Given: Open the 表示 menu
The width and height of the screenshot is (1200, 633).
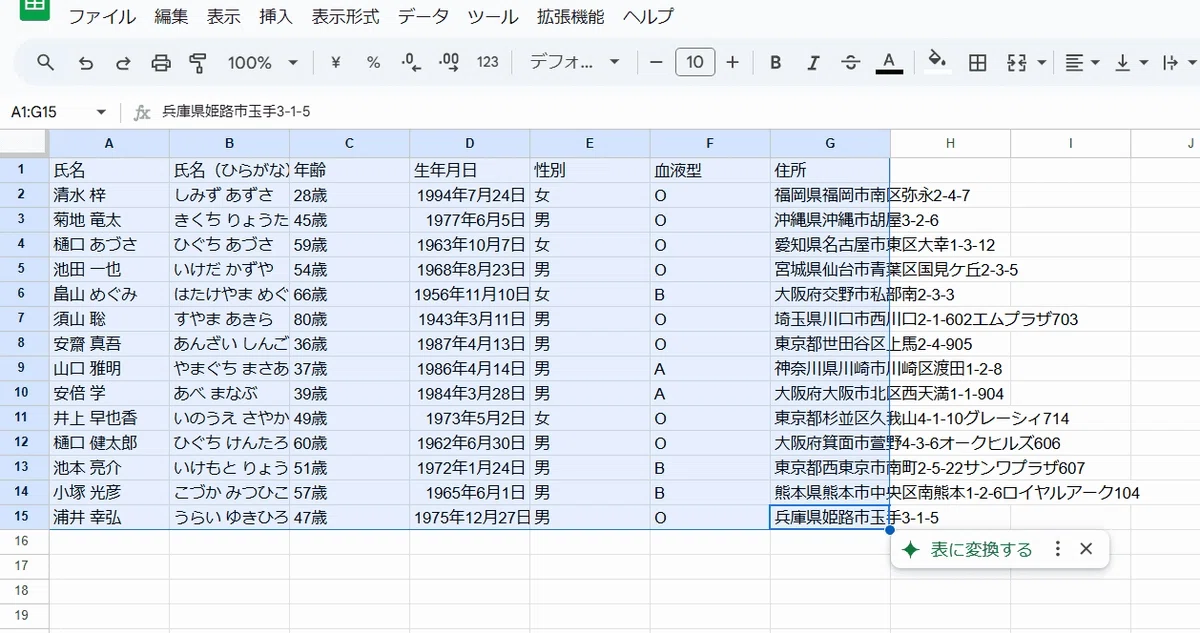Looking at the screenshot, I should click(x=223, y=17).
